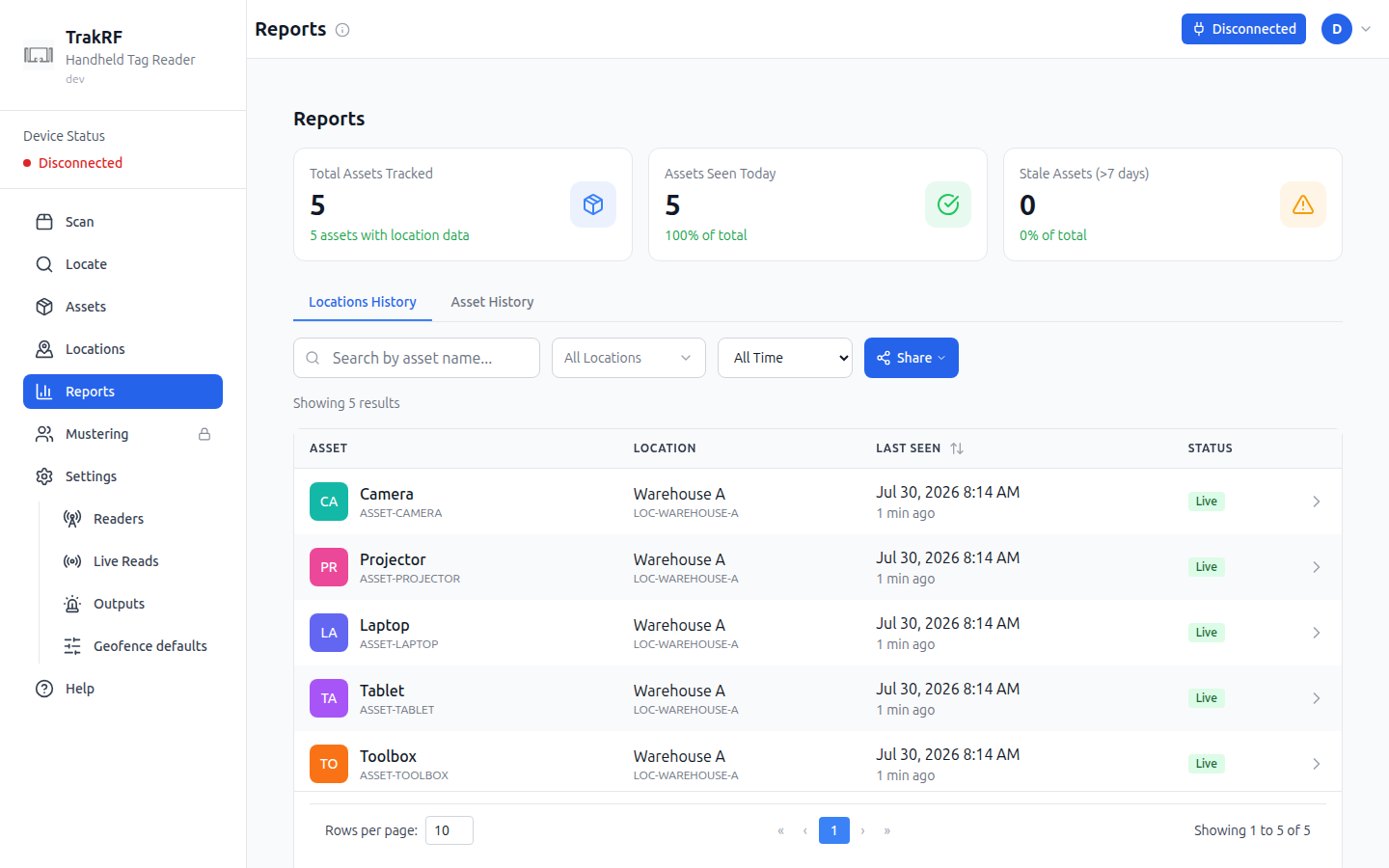Switch to Locations History tab
Screen dimensions: 1389x868
coord(363,302)
